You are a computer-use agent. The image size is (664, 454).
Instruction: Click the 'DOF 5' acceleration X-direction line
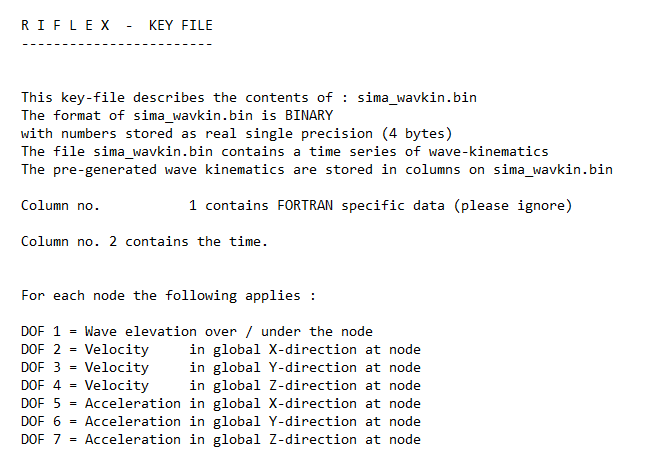click(220, 403)
